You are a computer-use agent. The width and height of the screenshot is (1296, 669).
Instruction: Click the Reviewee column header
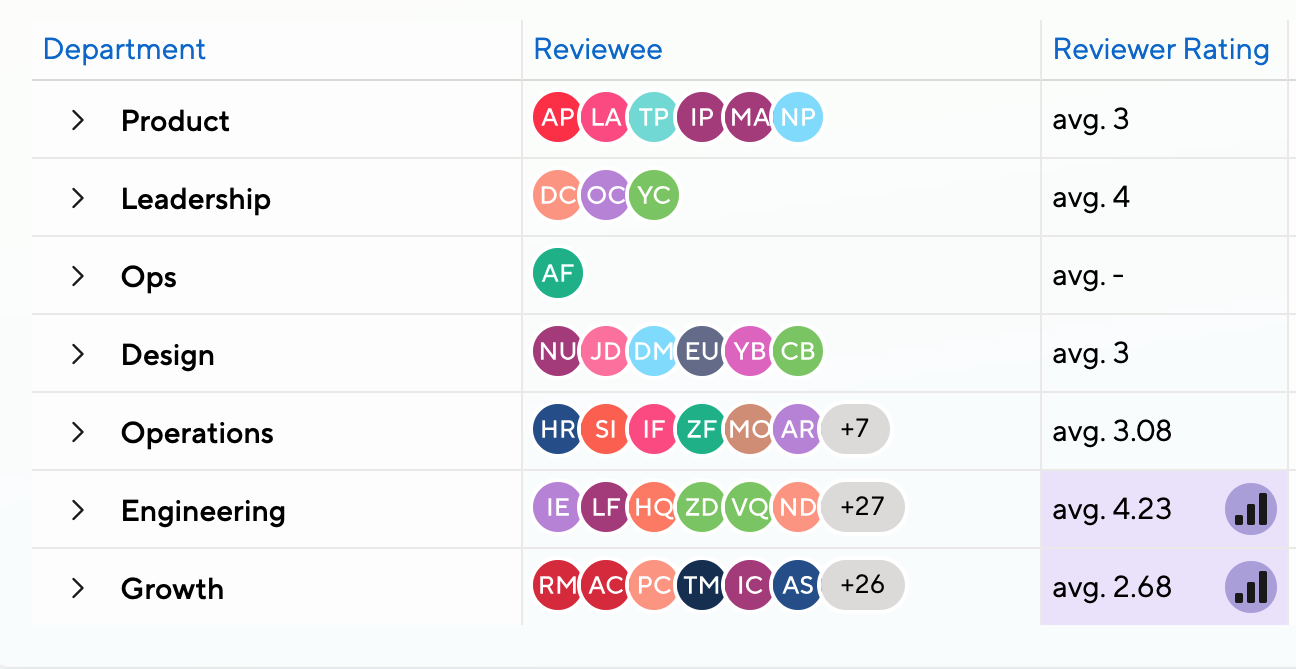click(598, 49)
